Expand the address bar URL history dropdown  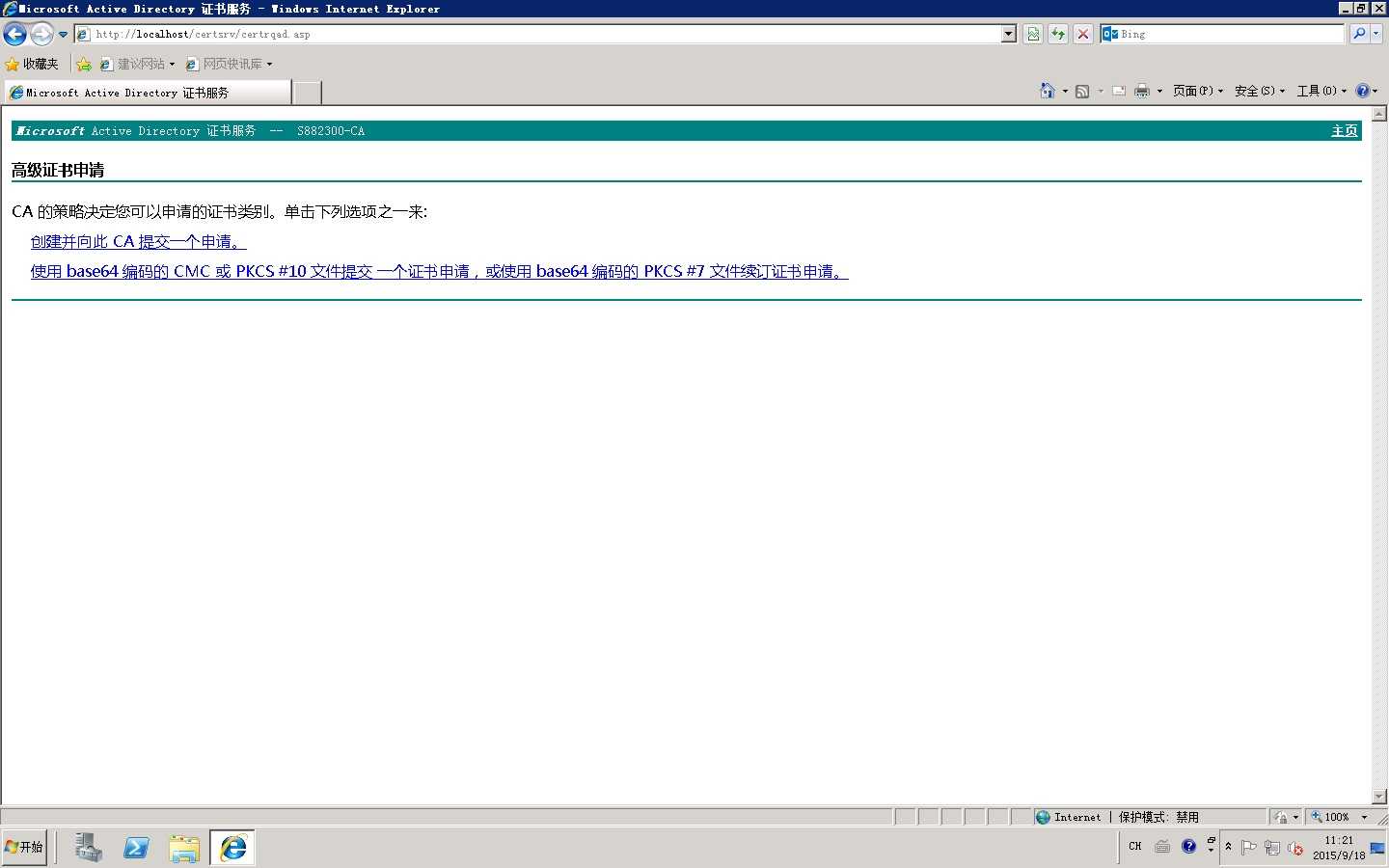(x=1009, y=34)
